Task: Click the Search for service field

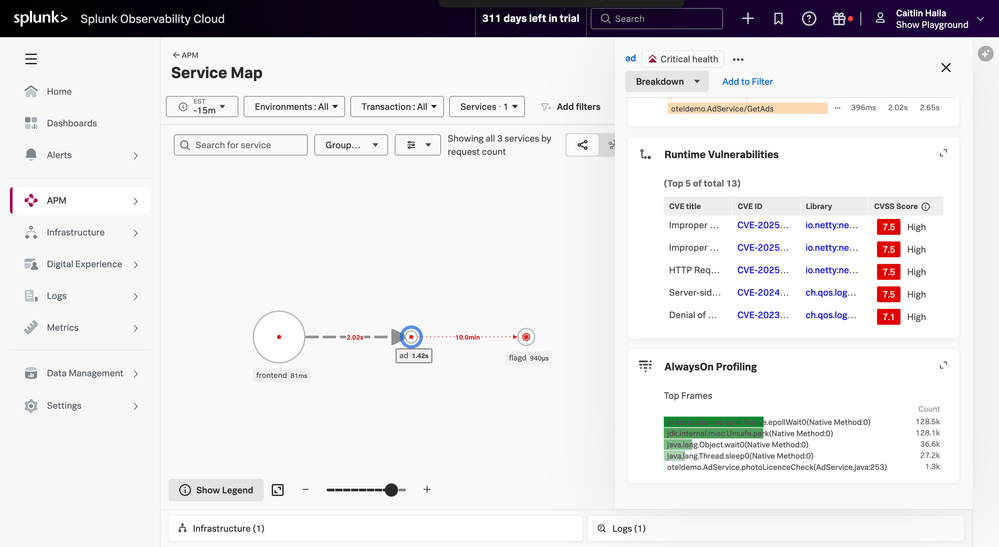Action: tap(241, 145)
